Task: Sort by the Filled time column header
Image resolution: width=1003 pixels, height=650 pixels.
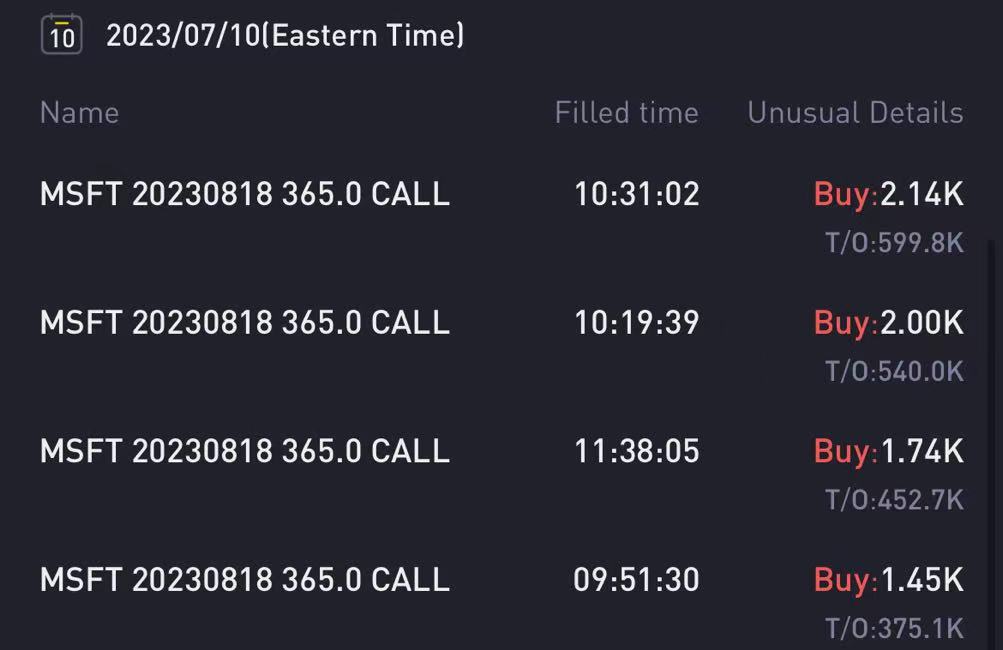Action: pos(626,113)
